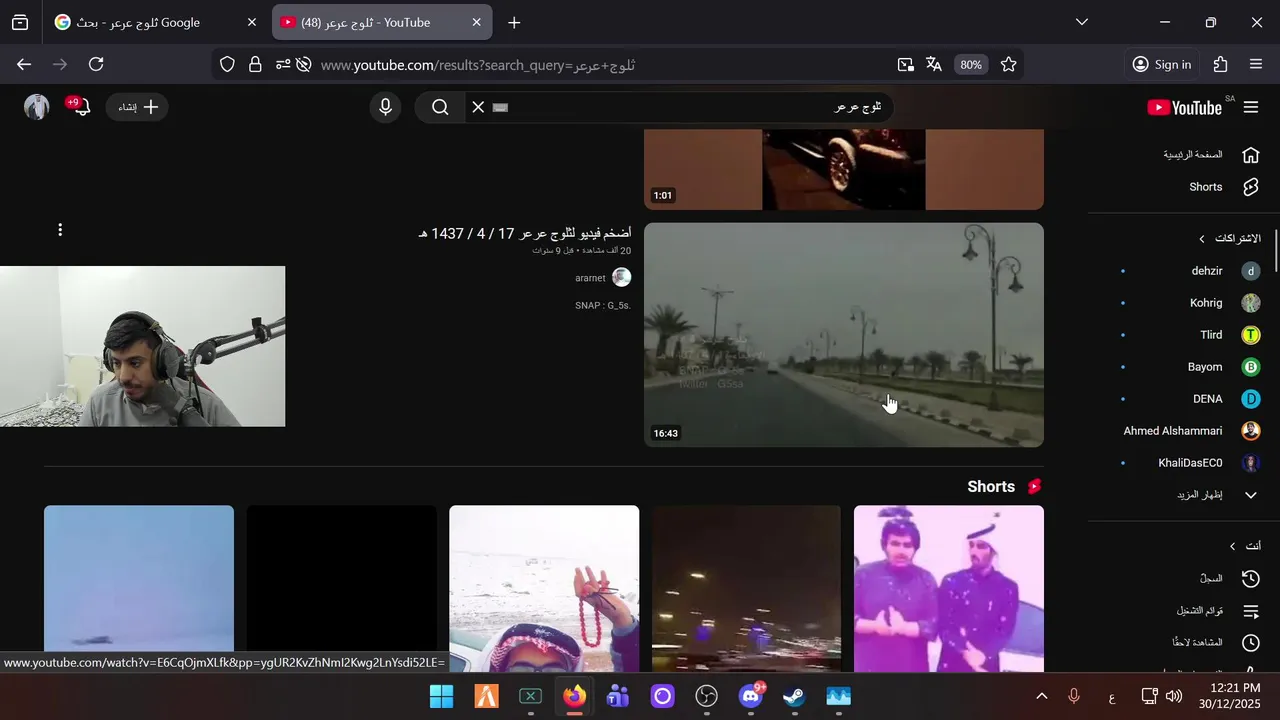The image size is (1280, 720).
Task: Open the History item in the sidebar
Action: (x=1228, y=578)
